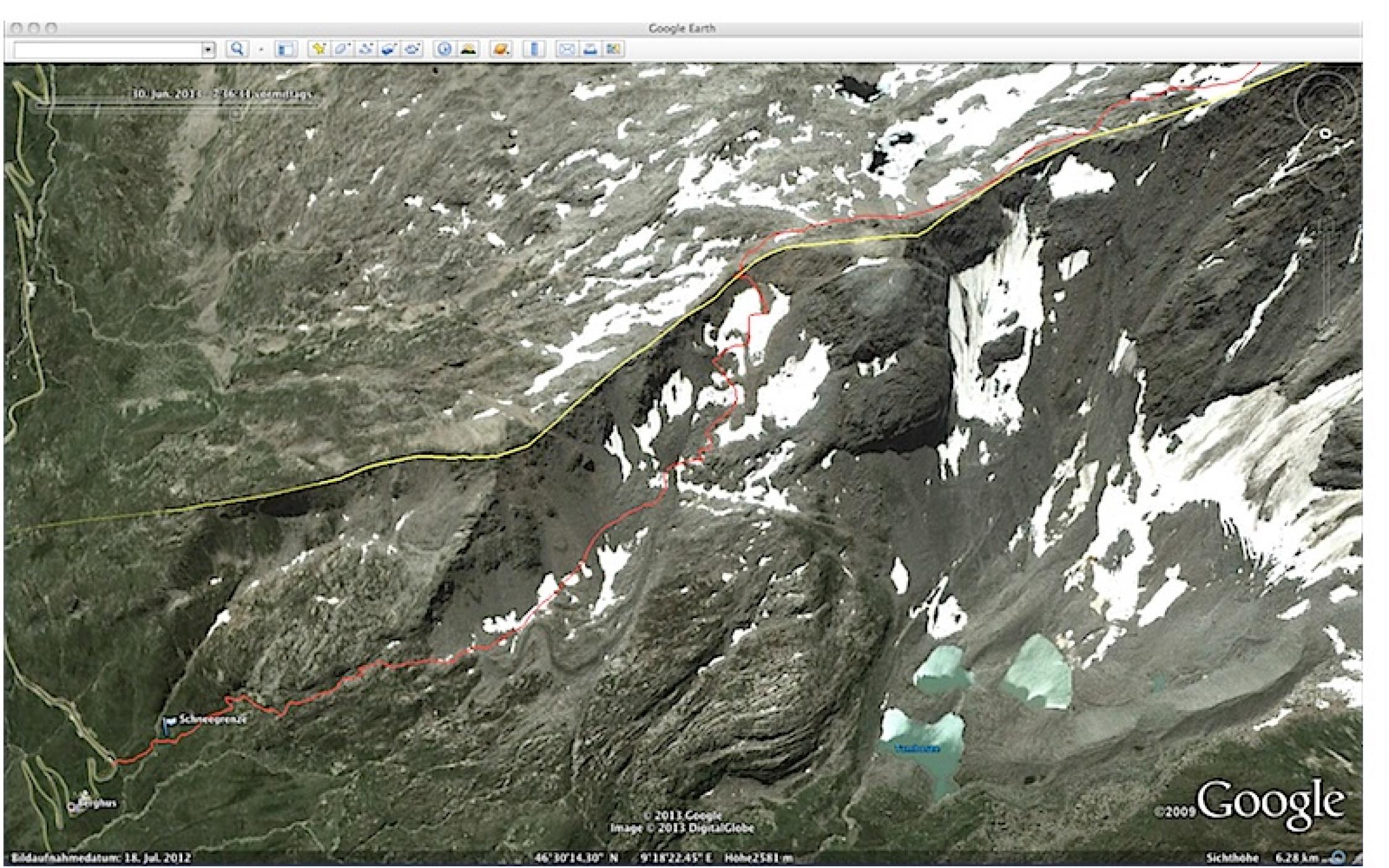Start recording a tour
The height and width of the screenshot is (868, 1389).
click(x=412, y=49)
